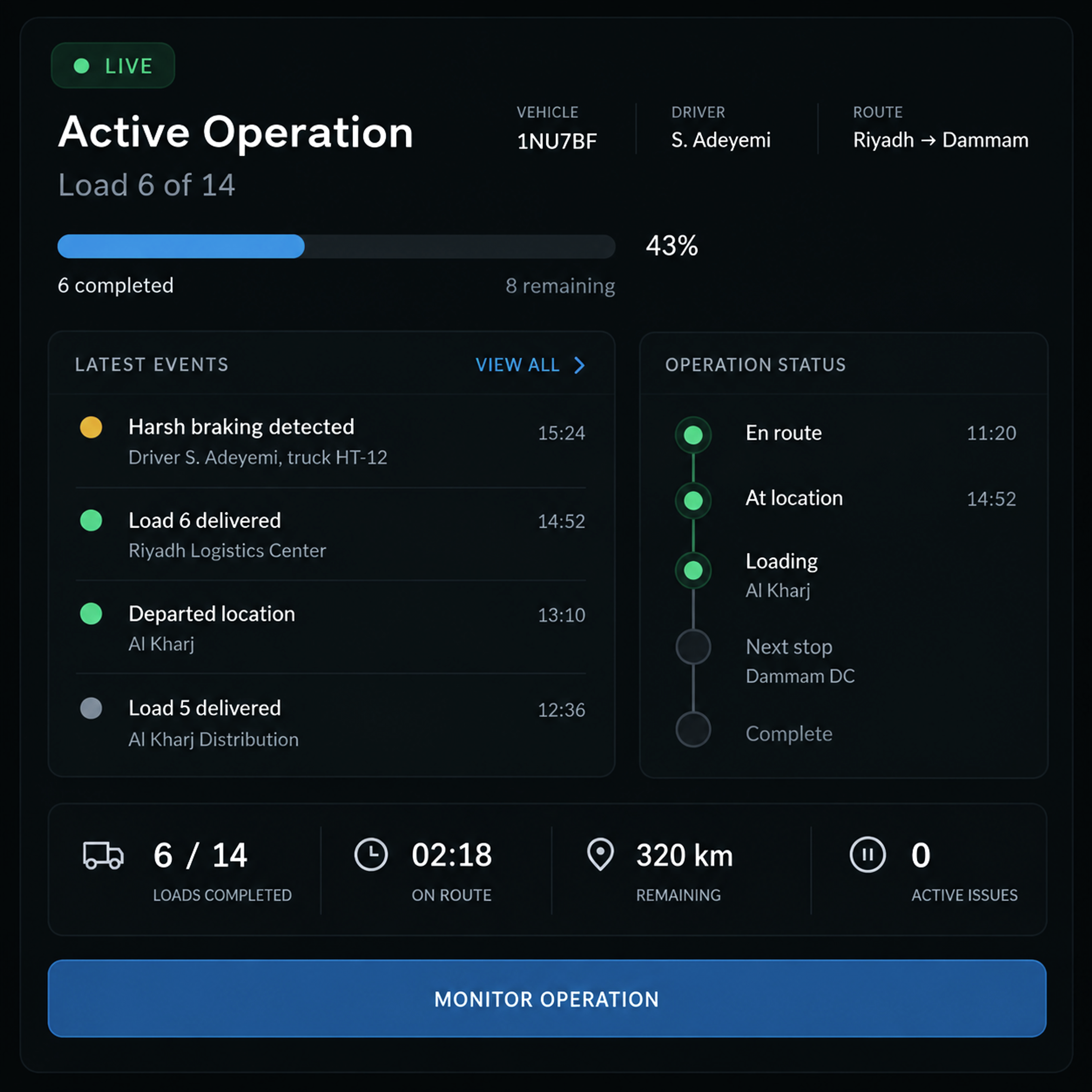Click the 8 remaining label
1092x1092 pixels.
coord(560,286)
